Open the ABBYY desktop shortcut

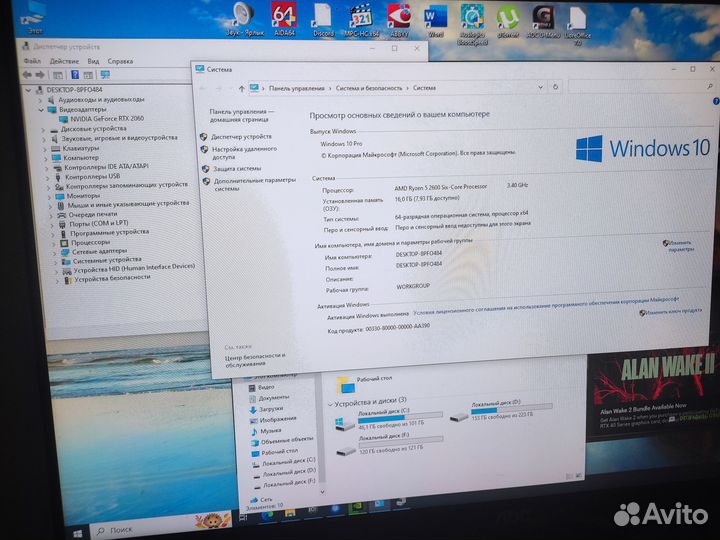point(399,20)
